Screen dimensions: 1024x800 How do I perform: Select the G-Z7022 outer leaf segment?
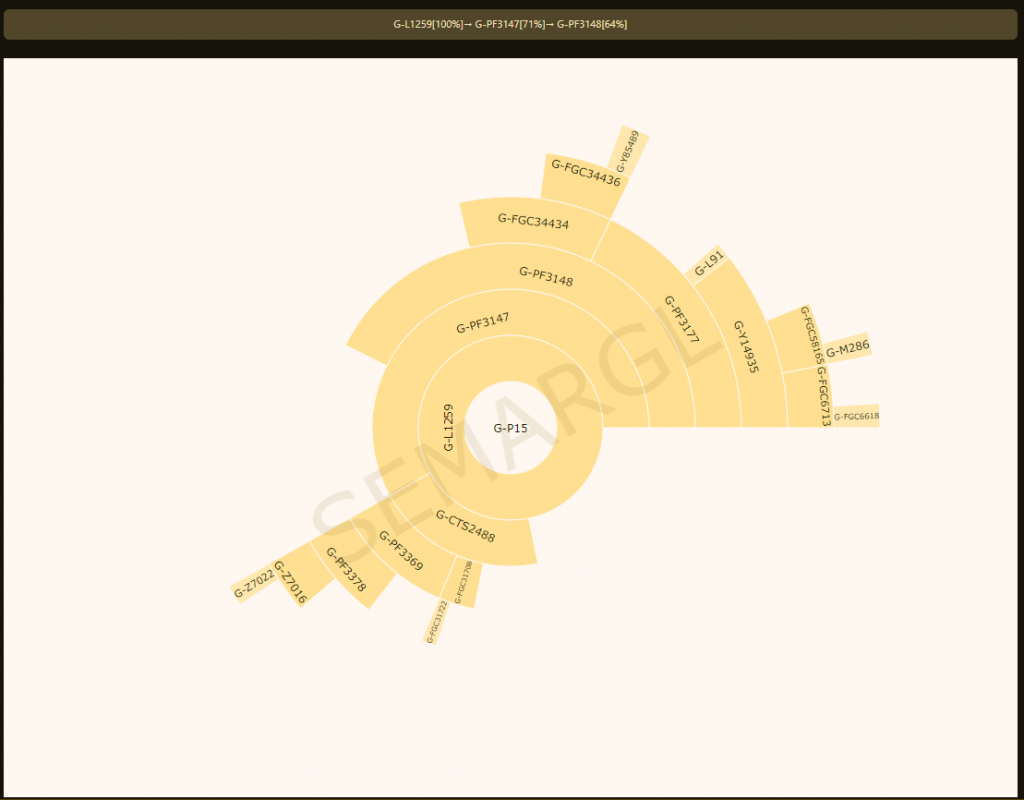pyautogui.click(x=253, y=585)
